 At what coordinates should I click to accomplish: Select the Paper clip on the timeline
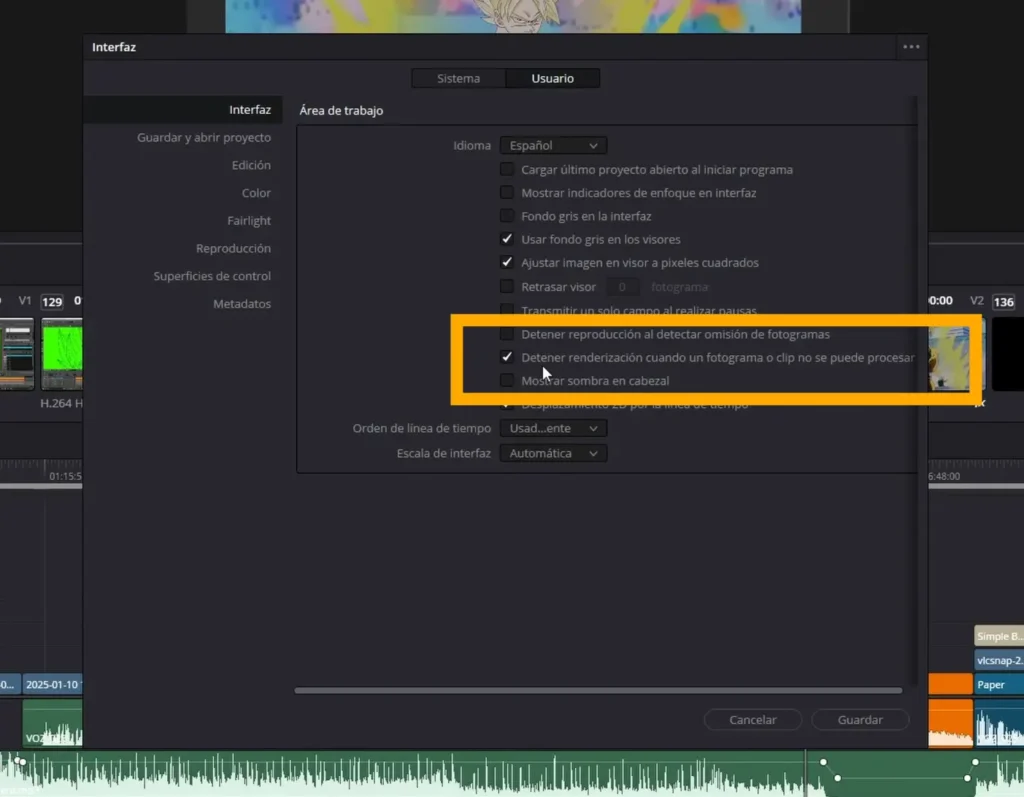pos(997,685)
